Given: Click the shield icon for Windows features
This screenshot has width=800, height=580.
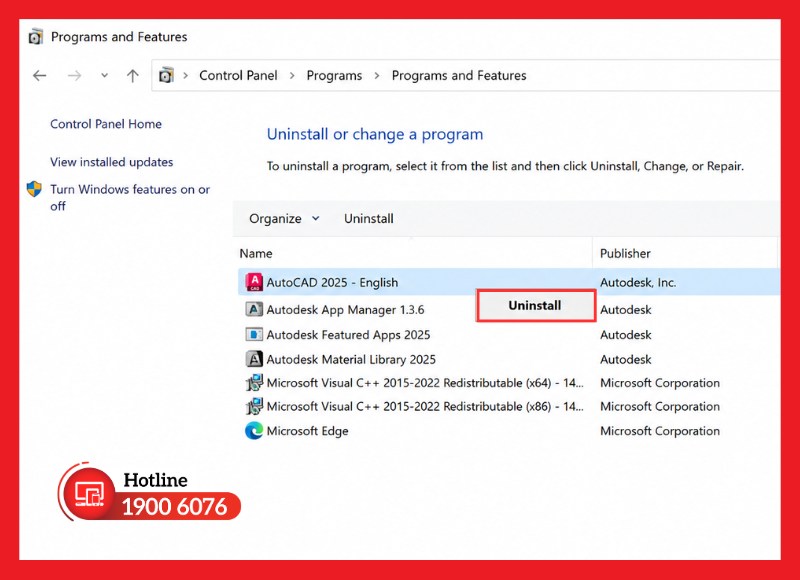Looking at the screenshot, I should point(34,189).
